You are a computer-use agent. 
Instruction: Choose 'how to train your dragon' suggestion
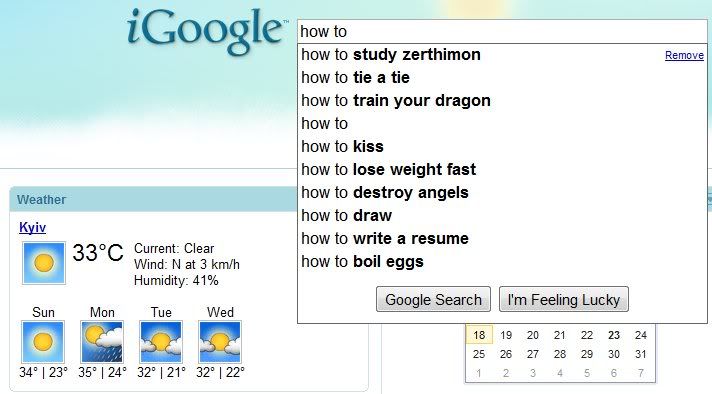(502, 101)
